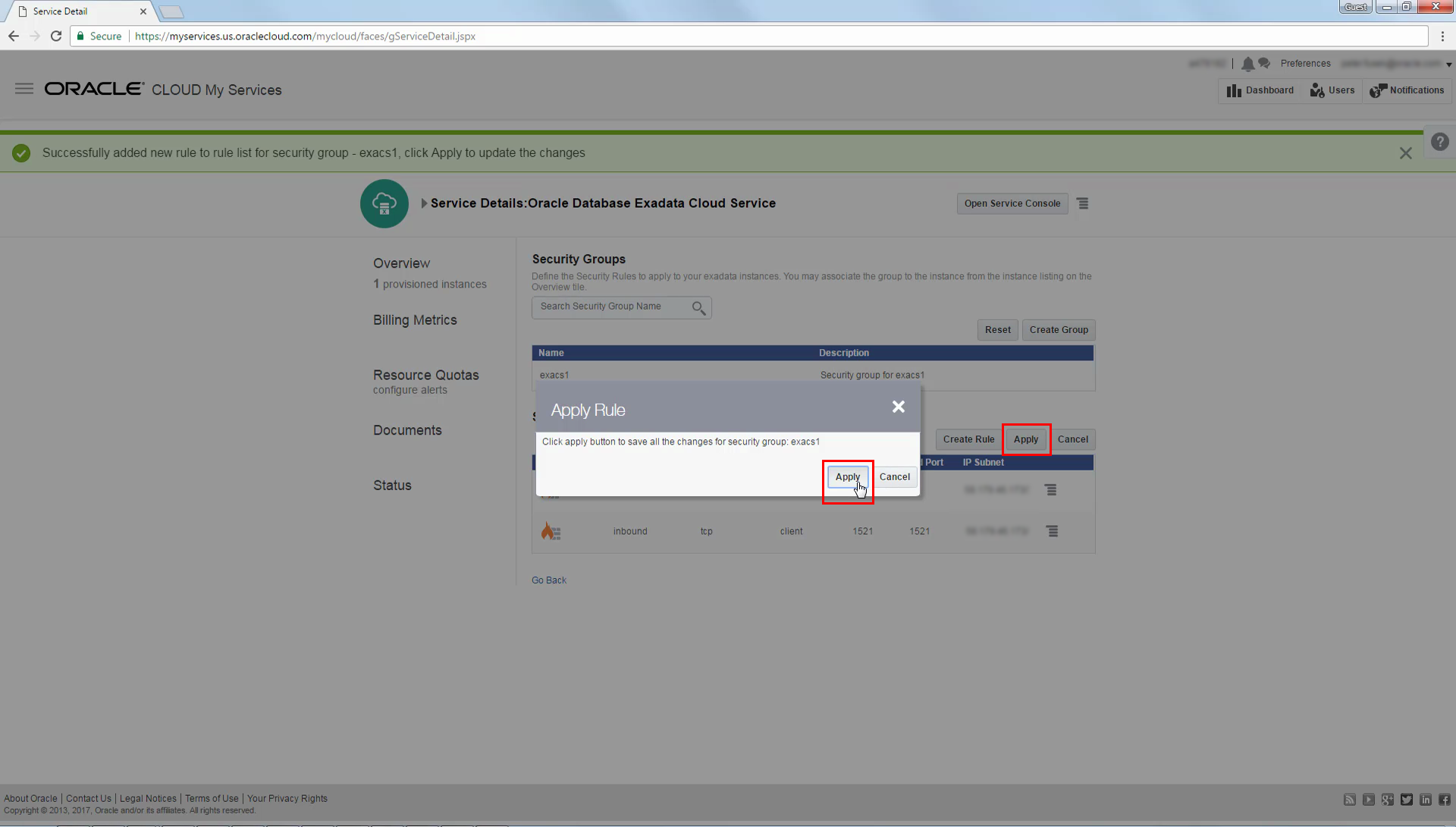The image size is (1456, 827).
Task: Click the notification bell icon
Action: tap(1247, 64)
